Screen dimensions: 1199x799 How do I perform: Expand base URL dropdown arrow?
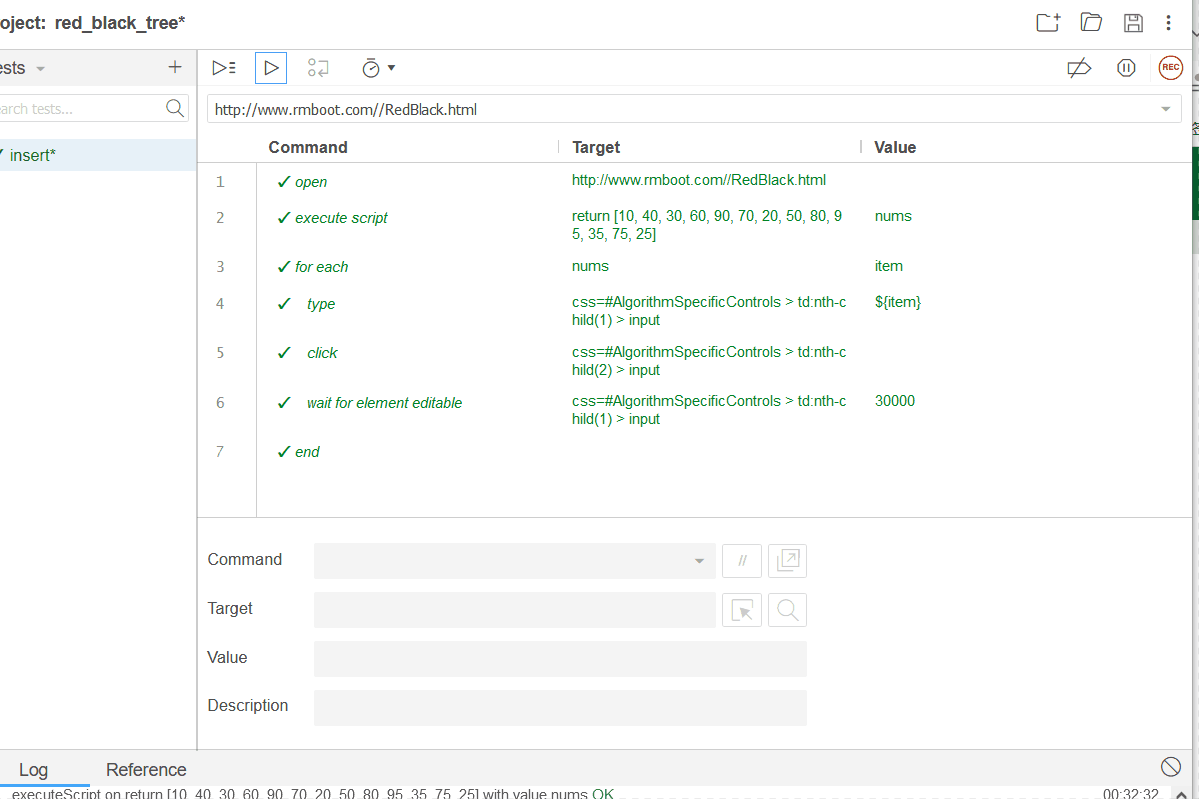pos(1165,109)
